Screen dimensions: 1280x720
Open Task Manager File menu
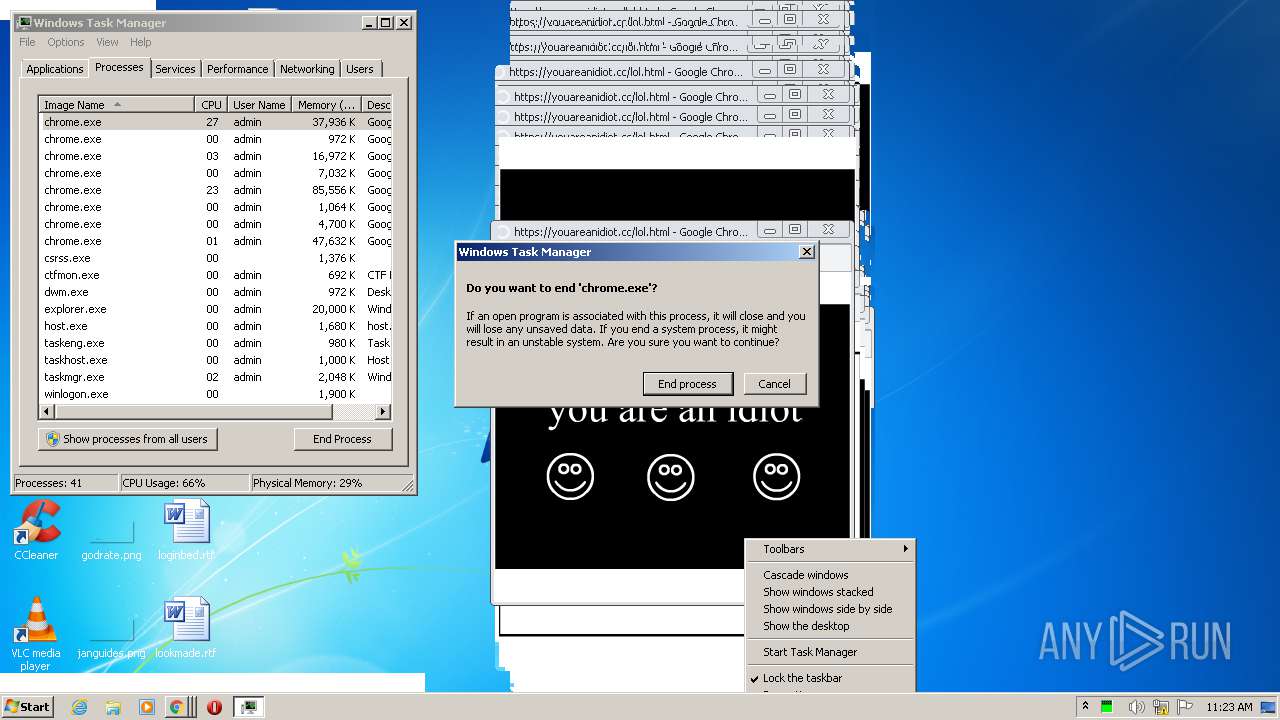coord(27,42)
